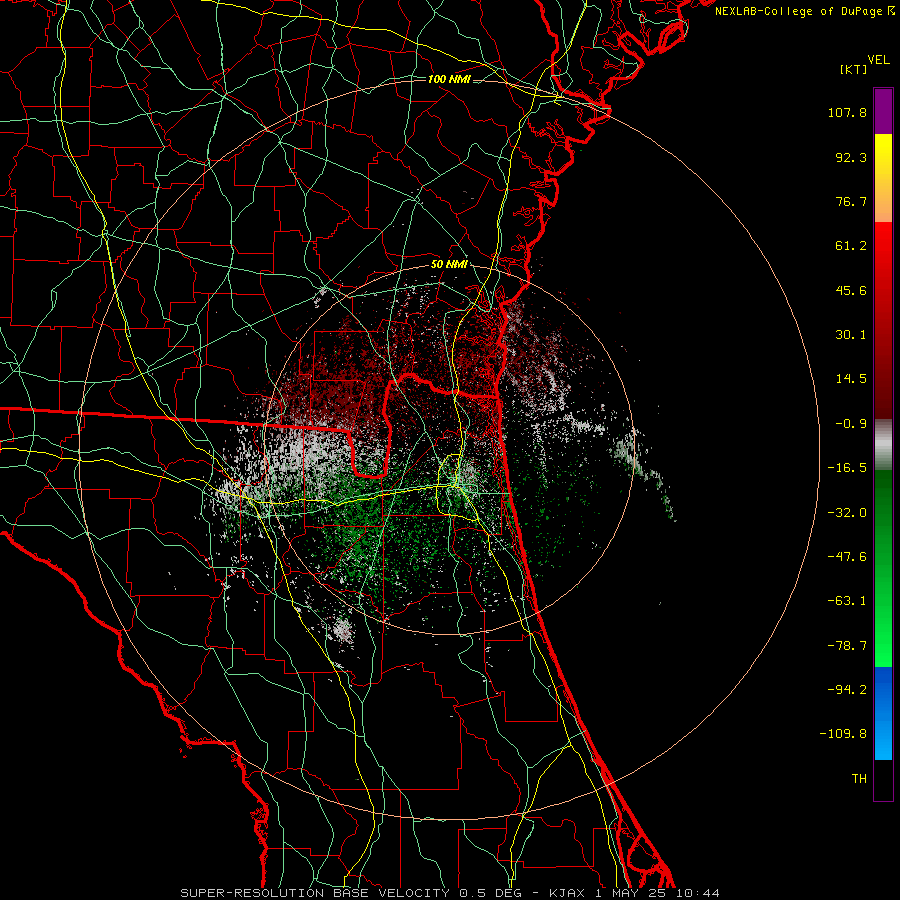Pick the 30.1 legend value

tap(851, 335)
